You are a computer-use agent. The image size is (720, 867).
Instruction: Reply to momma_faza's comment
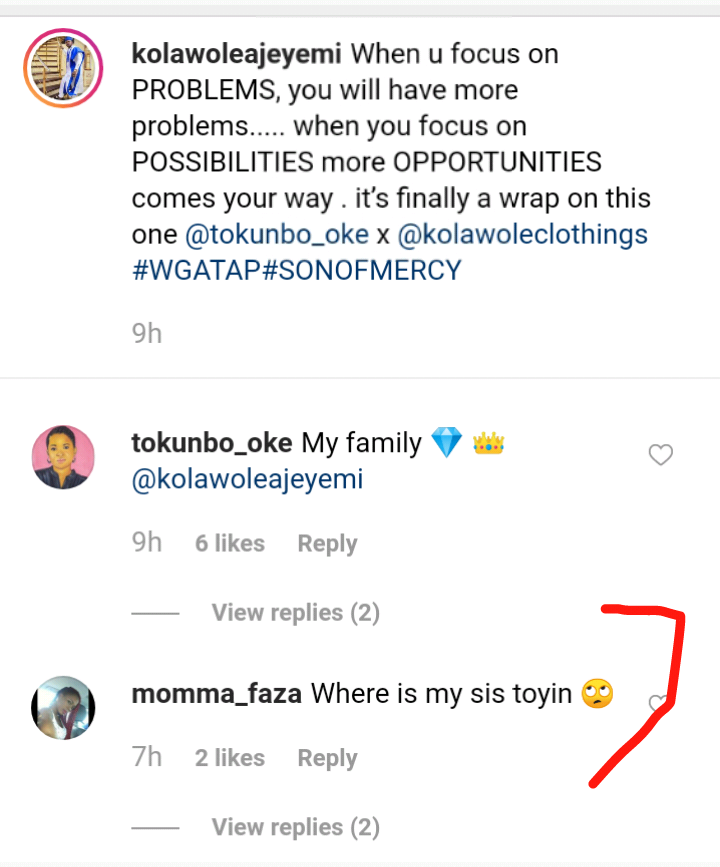(x=327, y=758)
